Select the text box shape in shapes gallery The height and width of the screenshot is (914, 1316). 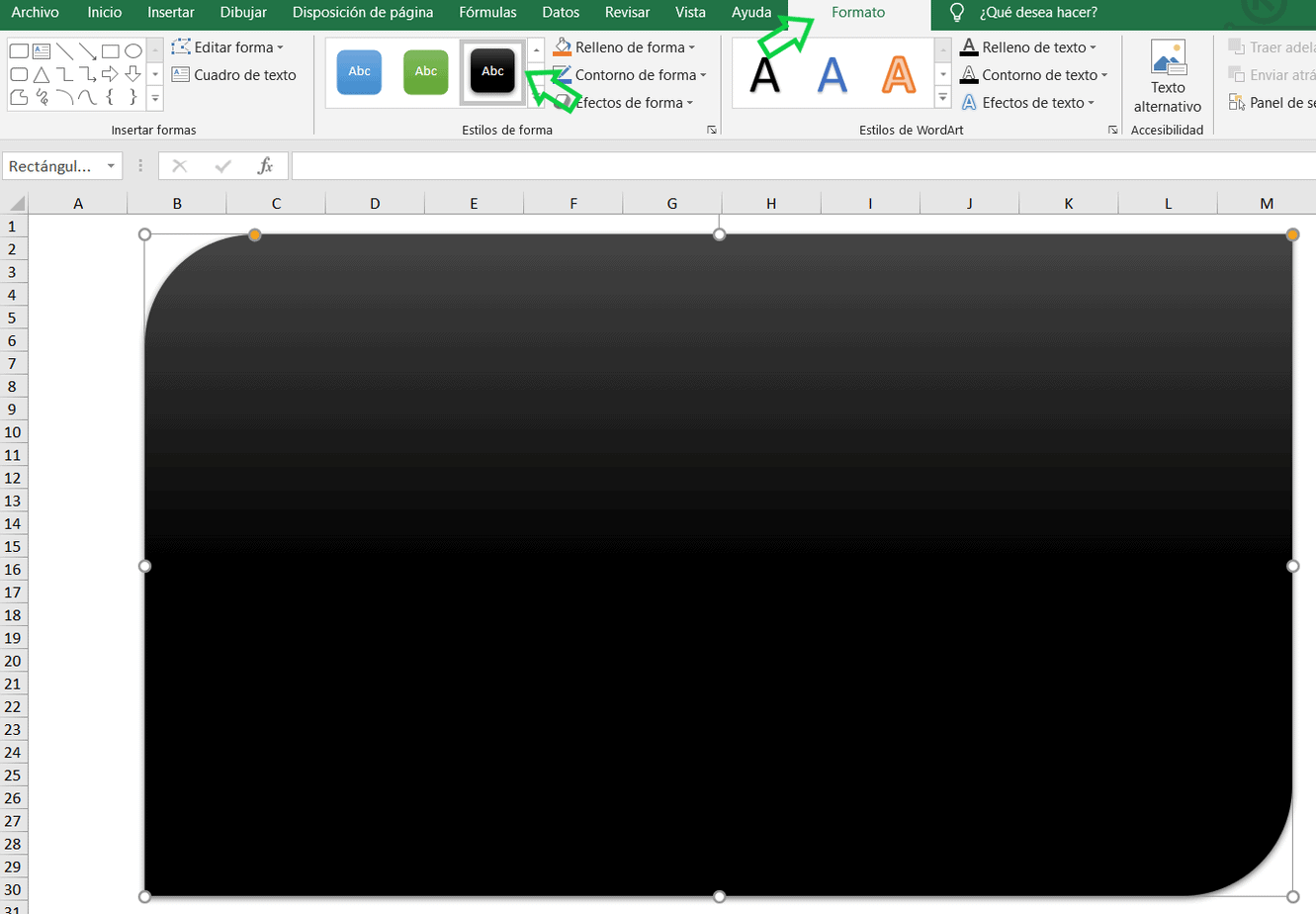(x=42, y=51)
